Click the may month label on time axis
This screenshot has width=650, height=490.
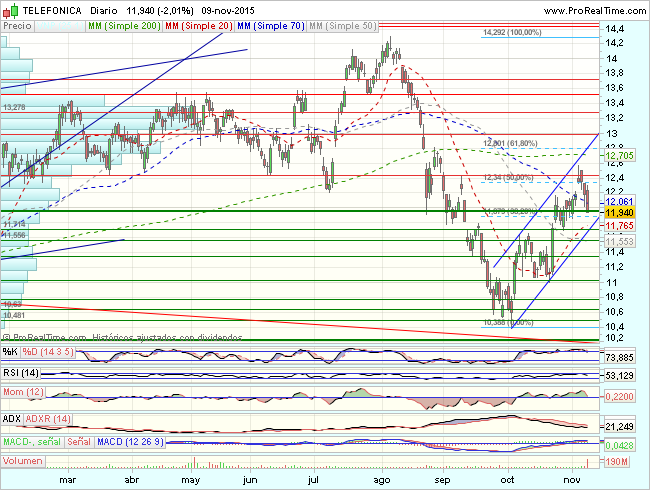(x=191, y=480)
